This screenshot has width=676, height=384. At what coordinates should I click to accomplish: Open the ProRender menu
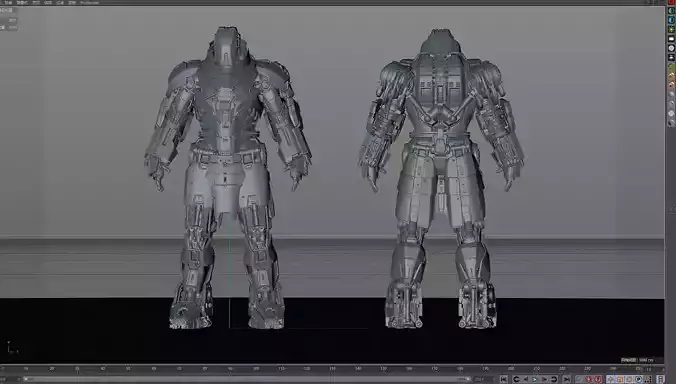[89, 3]
